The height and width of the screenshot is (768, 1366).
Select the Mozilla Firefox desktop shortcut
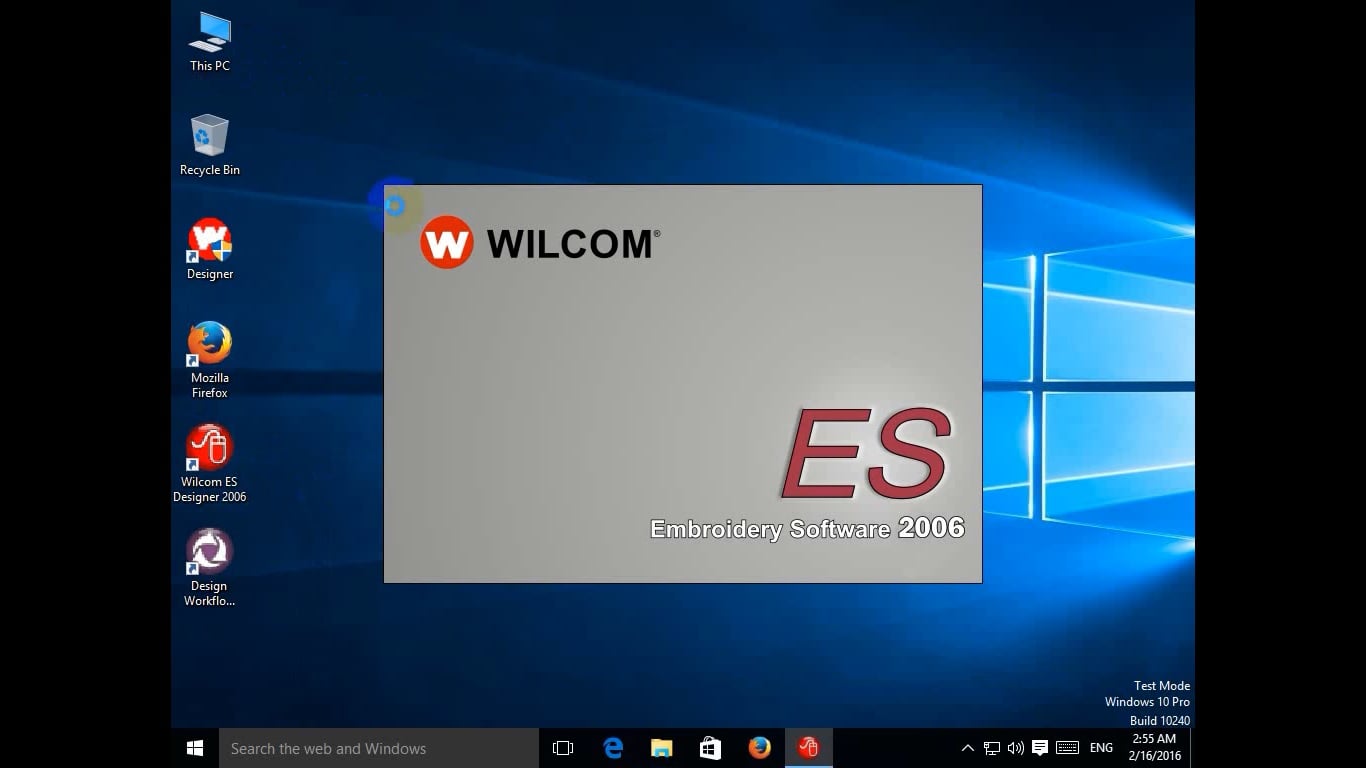(209, 360)
